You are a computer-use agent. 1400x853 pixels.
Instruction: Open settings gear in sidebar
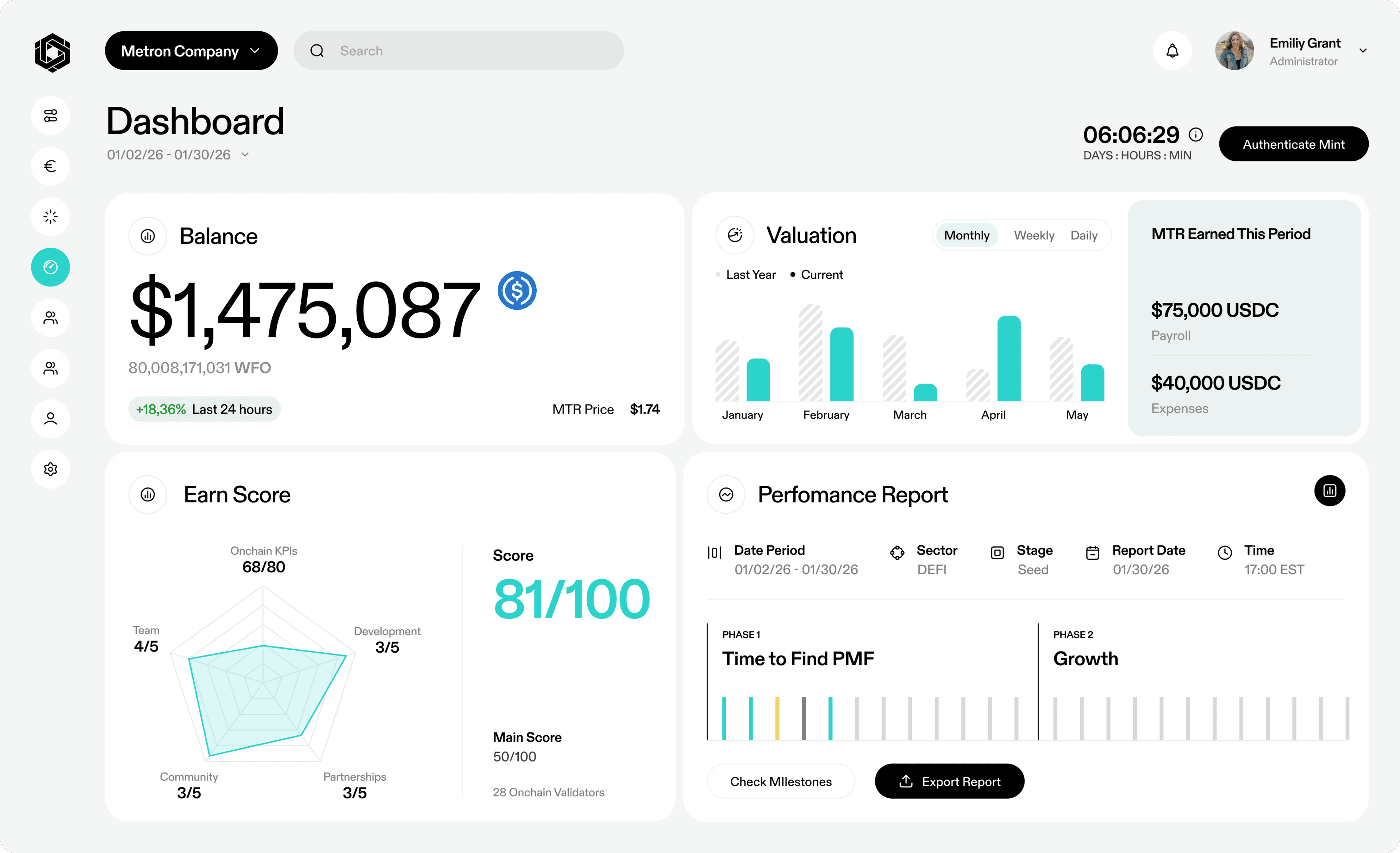51,469
